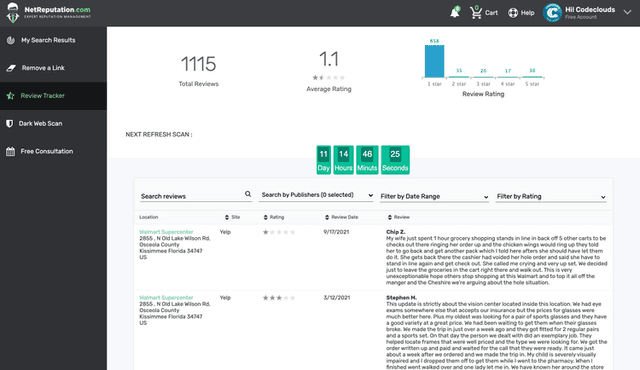
Task: Open Walmart Supercenter link in Stephen M. row
Action: pos(166,298)
